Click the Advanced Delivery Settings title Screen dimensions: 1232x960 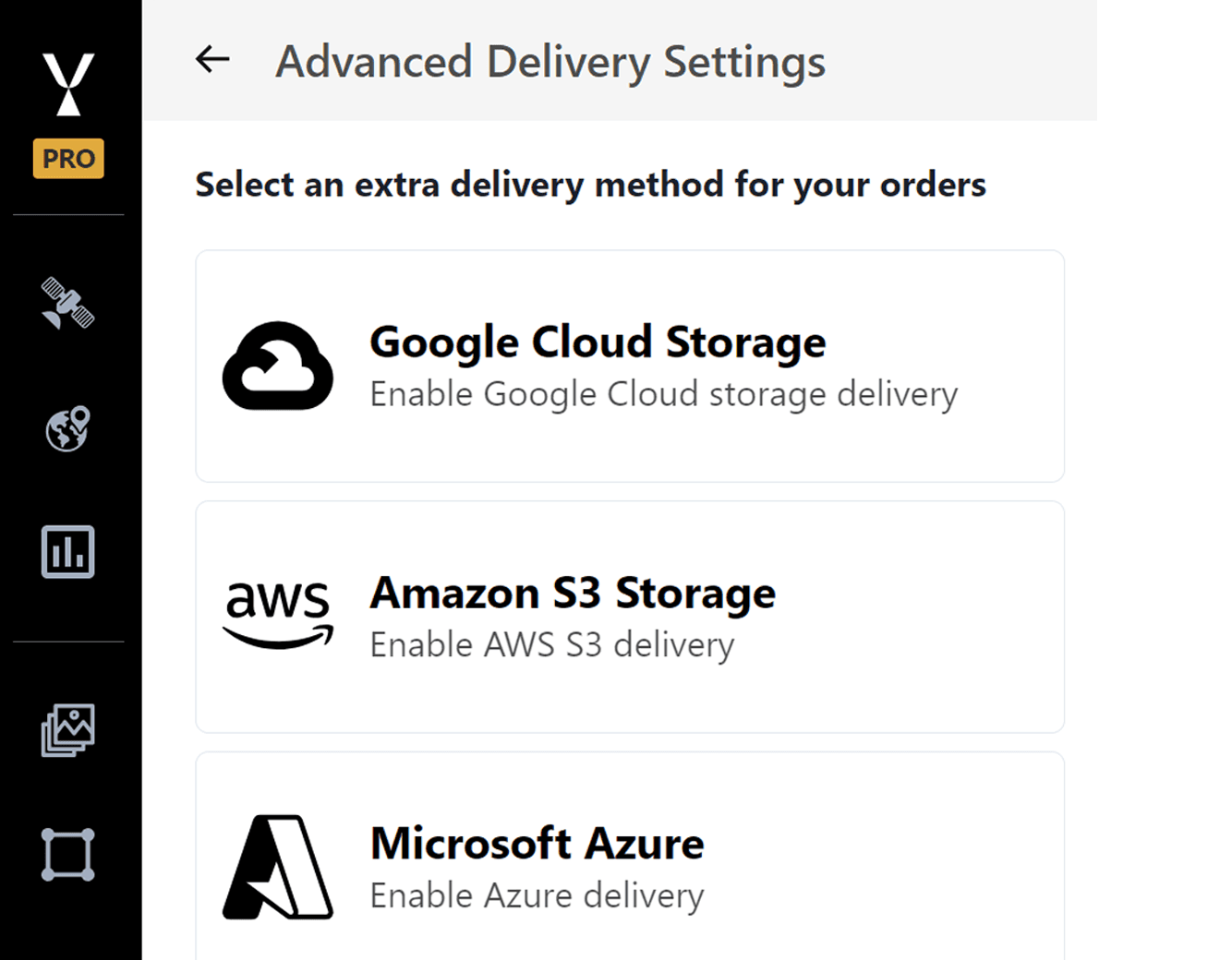pyautogui.click(x=550, y=61)
